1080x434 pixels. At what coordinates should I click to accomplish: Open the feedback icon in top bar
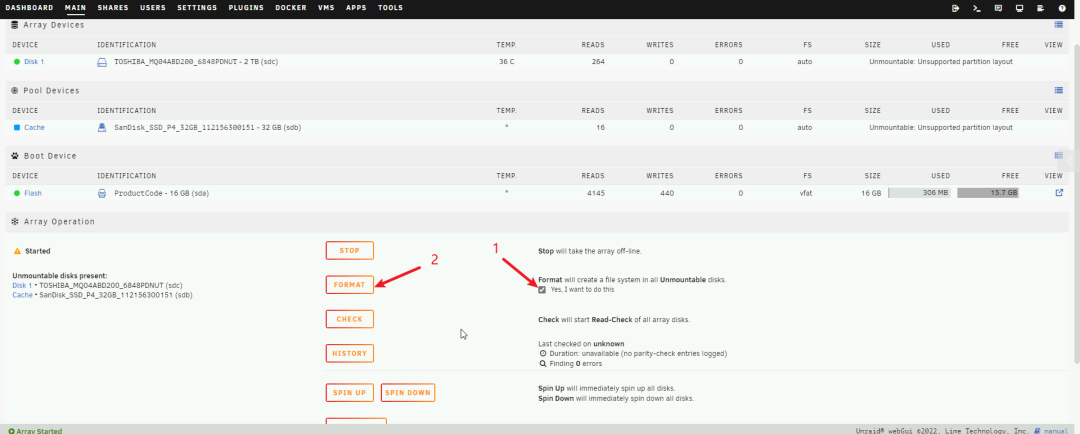pos(997,7)
